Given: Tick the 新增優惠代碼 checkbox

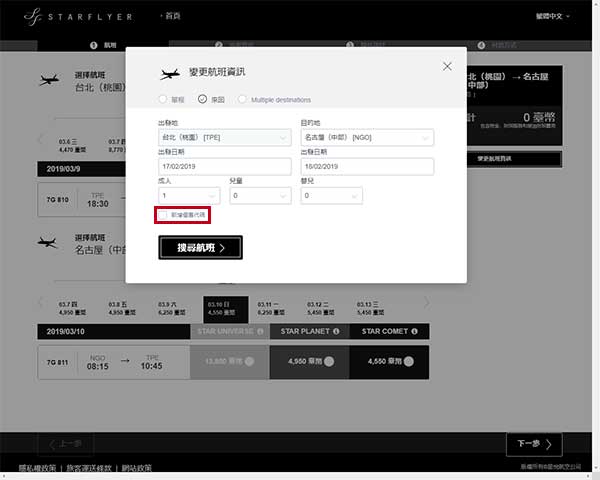Looking at the screenshot, I should tap(163, 215).
